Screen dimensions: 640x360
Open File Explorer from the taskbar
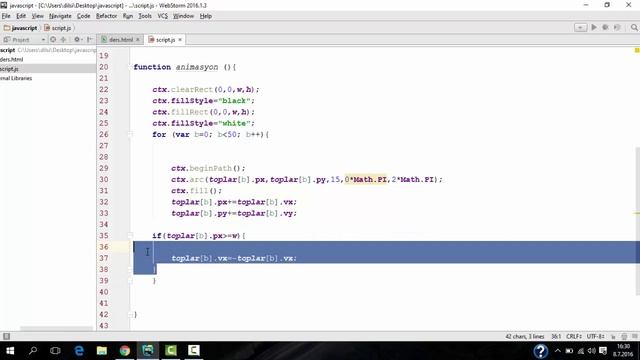coord(102,351)
